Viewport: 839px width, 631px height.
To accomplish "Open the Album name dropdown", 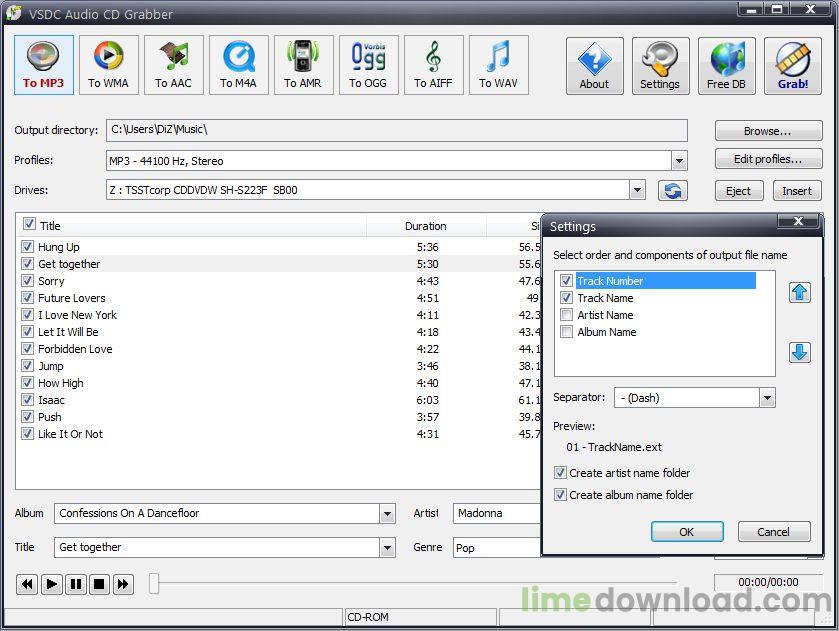I will (x=387, y=514).
